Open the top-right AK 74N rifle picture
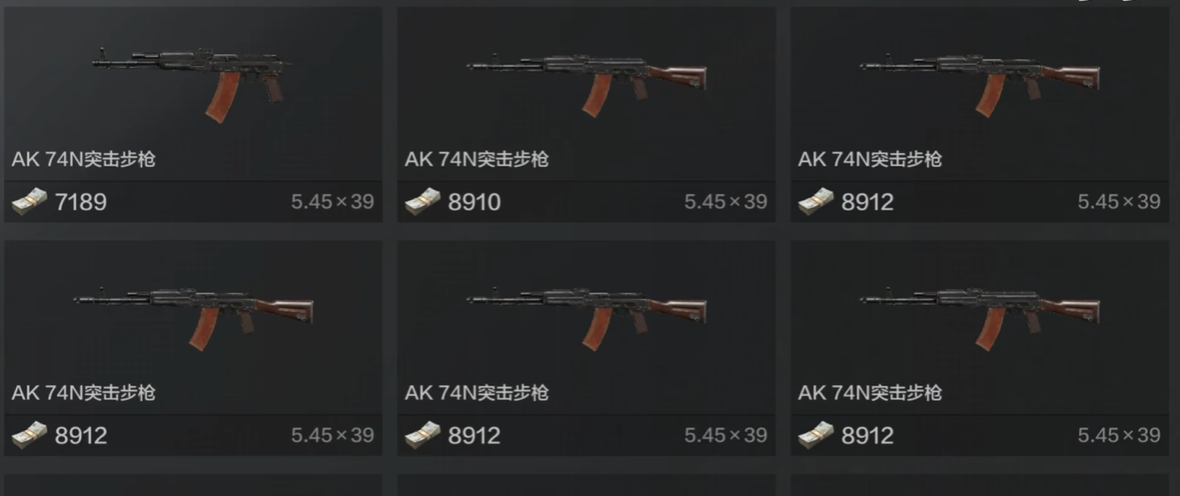 pyautogui.click(x=980, y=84)
